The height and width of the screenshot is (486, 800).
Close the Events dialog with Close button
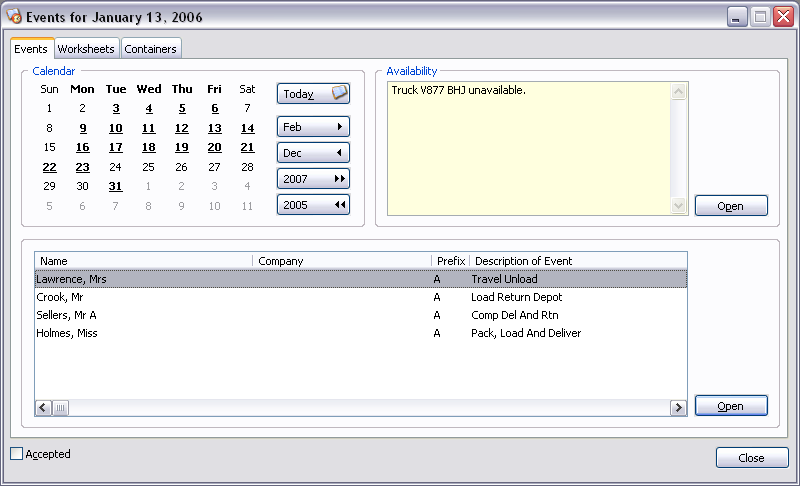point(751,458)
